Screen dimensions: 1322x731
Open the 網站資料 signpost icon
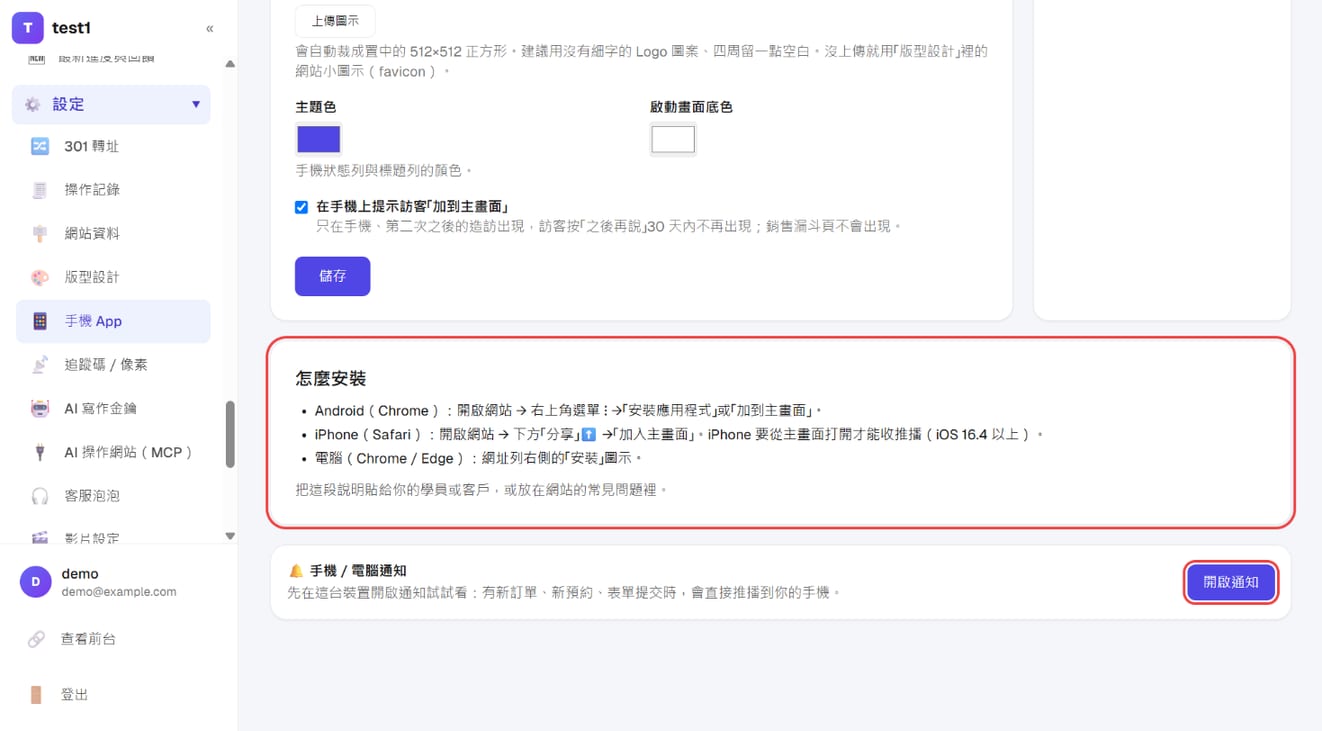click(40, 234)
